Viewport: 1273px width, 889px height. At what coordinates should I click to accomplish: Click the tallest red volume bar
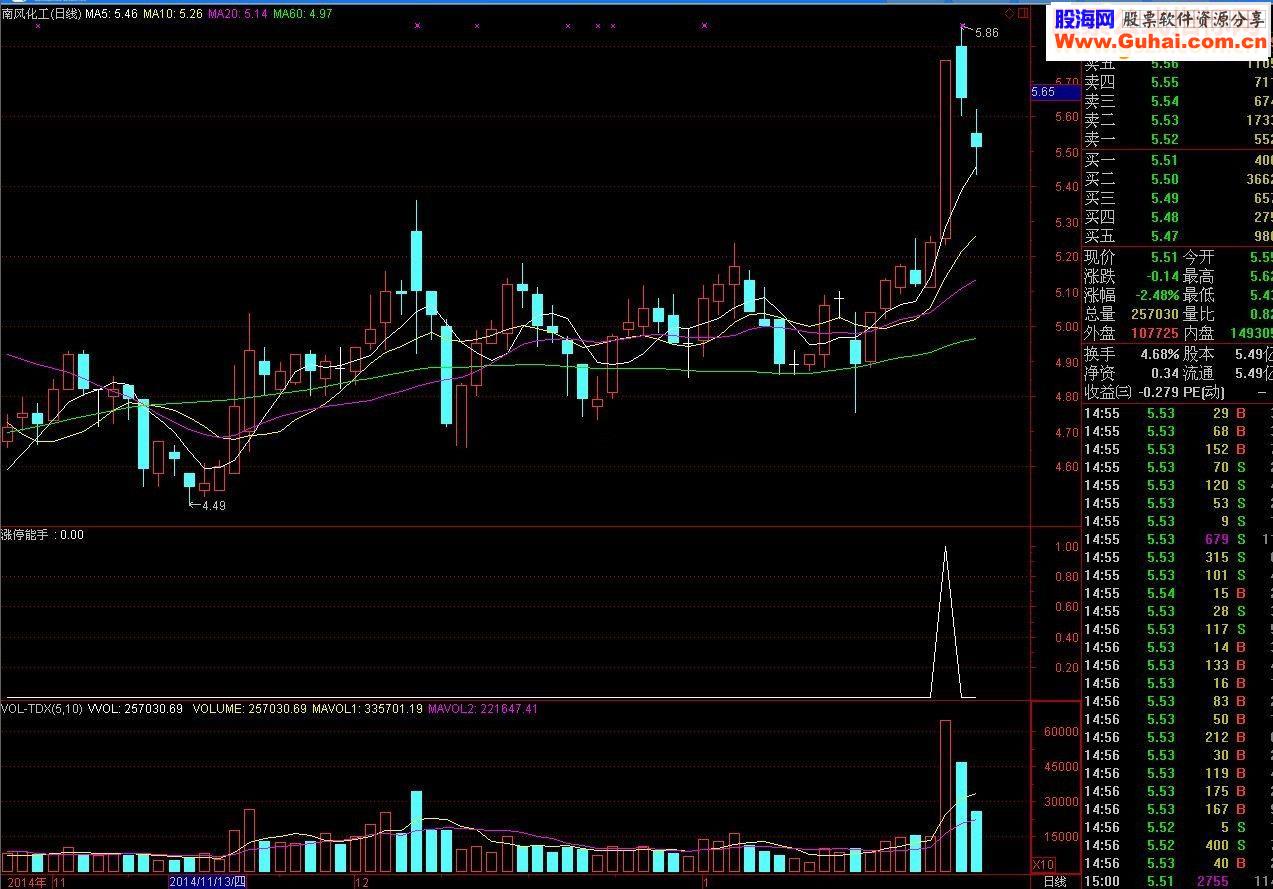(945, 796)
